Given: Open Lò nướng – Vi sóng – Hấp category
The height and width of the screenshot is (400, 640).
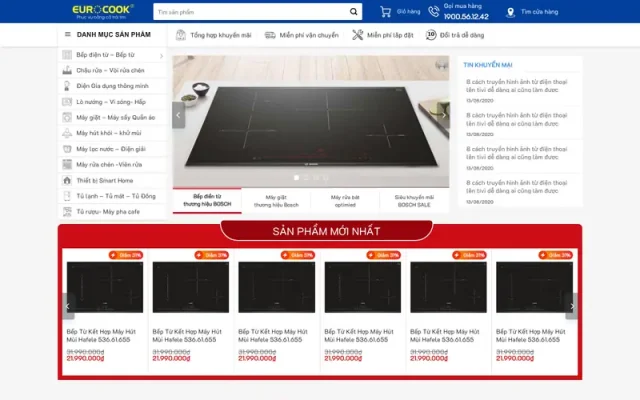Looking at the screenshot, I should point(111,102).
